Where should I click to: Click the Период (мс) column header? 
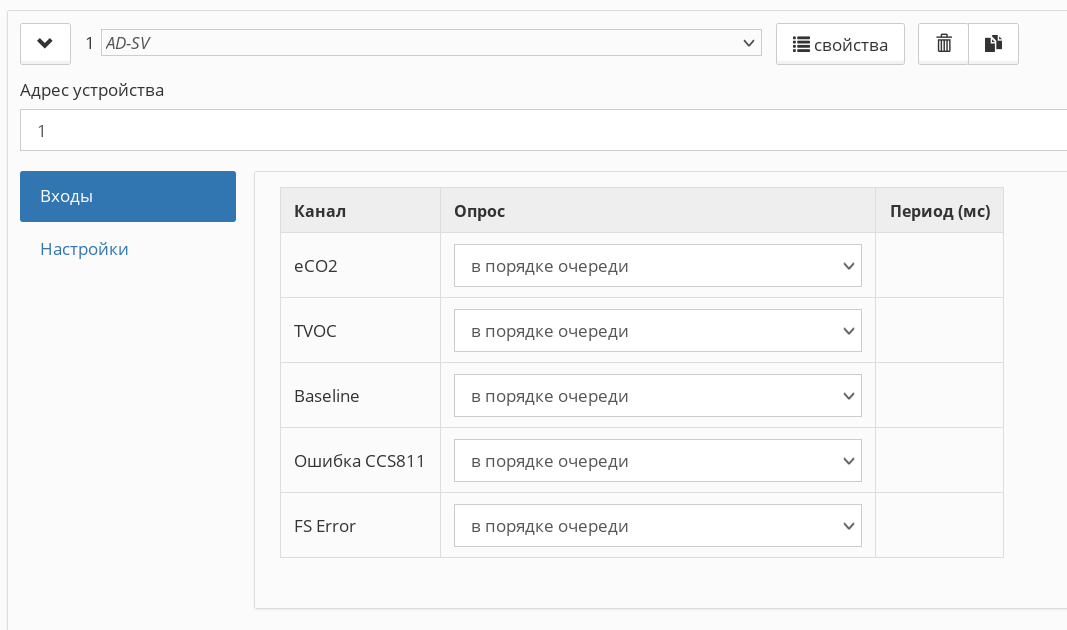tap(940, 211)
